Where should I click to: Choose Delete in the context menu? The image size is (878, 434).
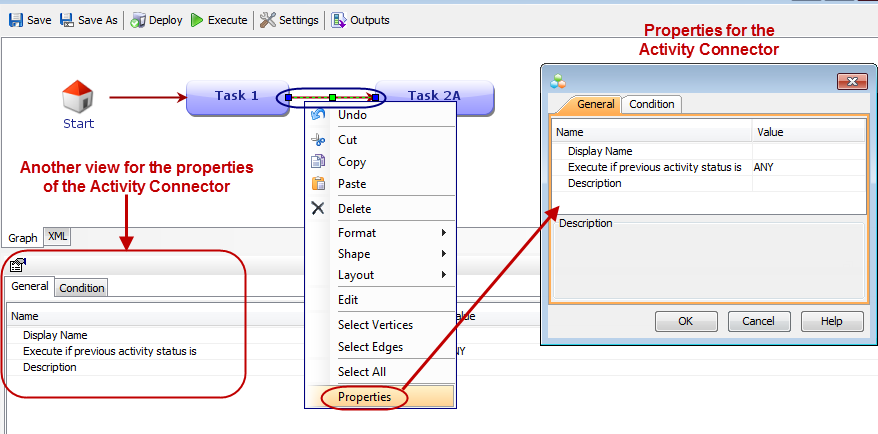tap(354, 209)
